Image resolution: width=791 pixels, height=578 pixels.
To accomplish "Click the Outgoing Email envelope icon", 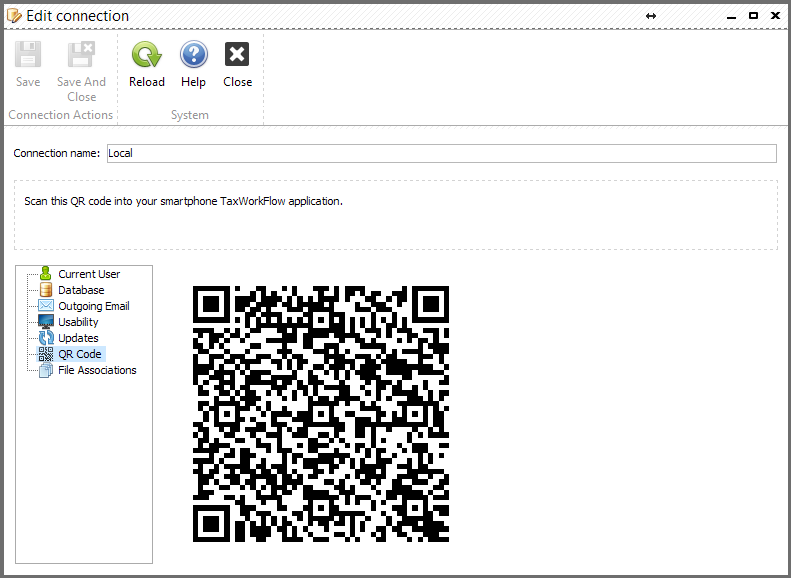I will [x=46, y=306].
